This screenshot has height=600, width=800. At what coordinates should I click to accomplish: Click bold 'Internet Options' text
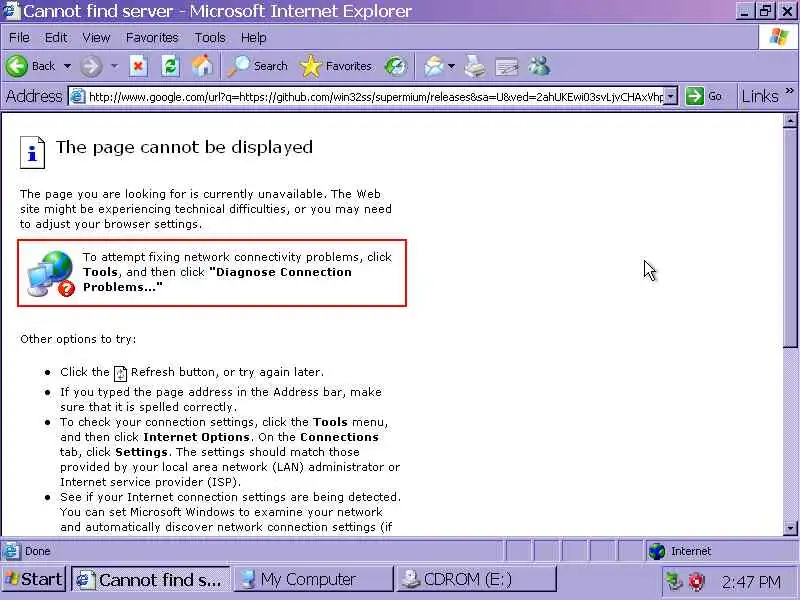tap(196, 437)
